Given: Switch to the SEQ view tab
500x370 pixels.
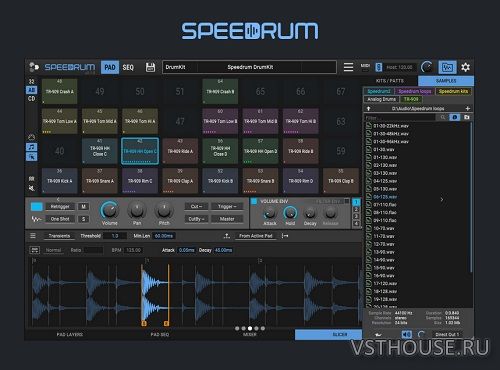Looking at the screenshot, I should point(128,67).
